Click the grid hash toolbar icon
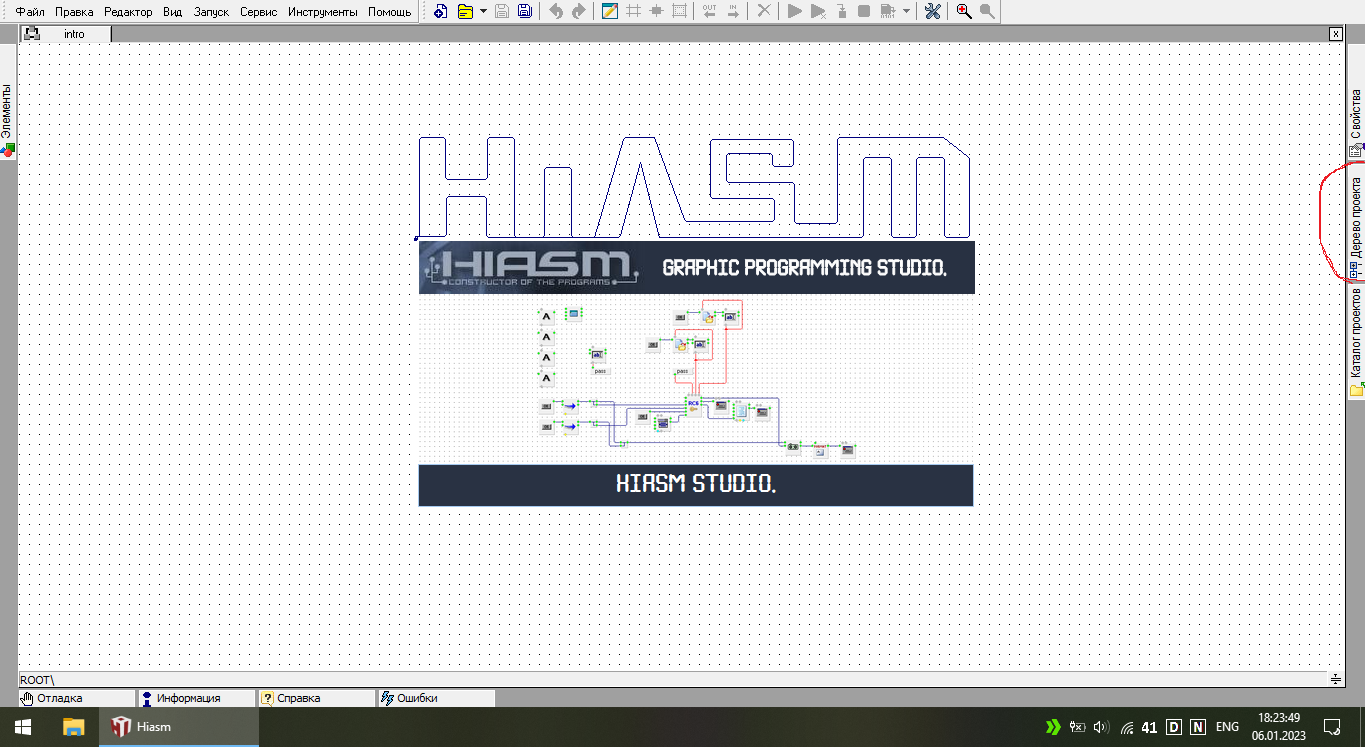 click(x=633, y=12)
